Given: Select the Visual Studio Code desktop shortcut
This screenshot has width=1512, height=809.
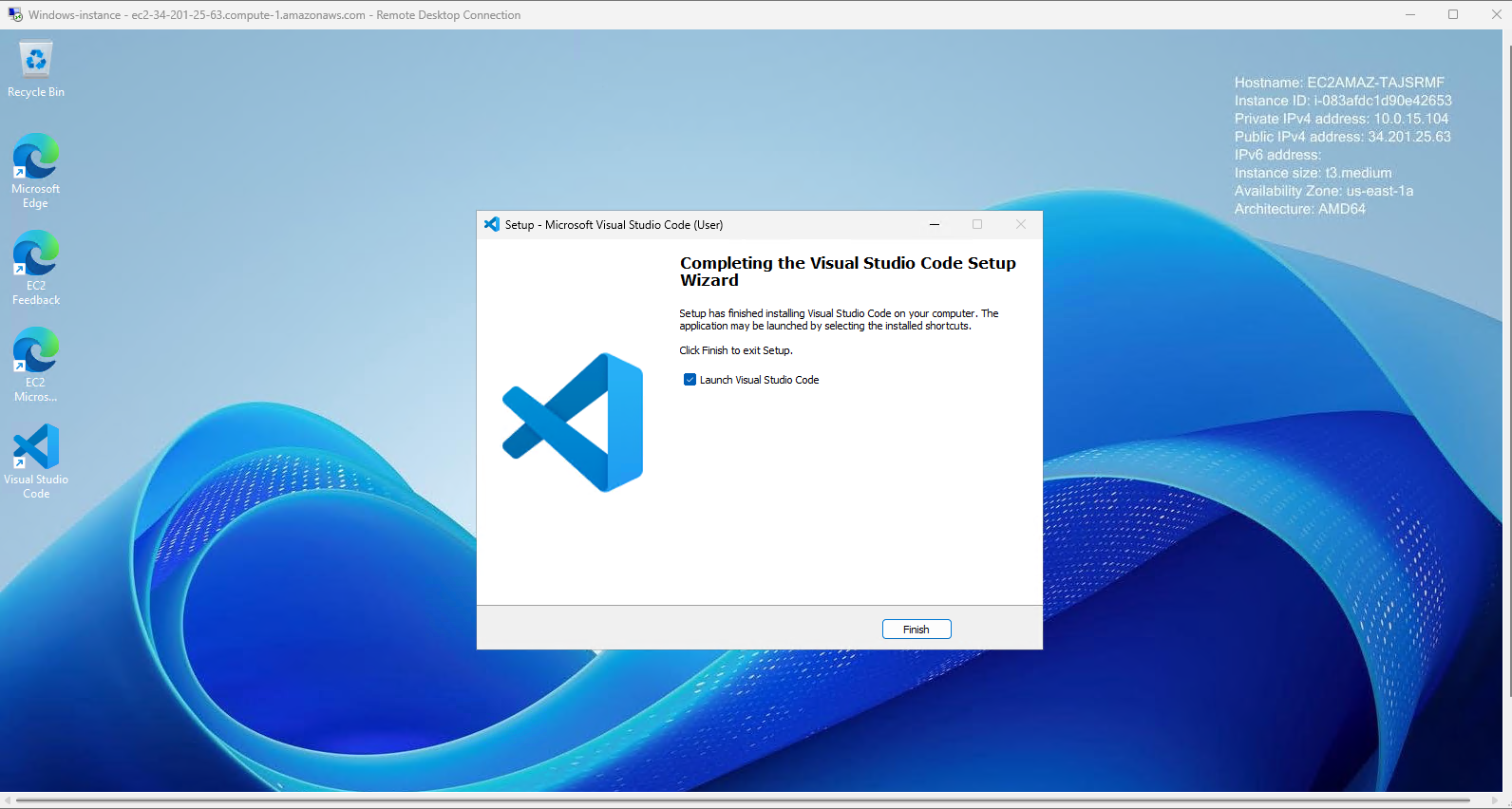Looking at the screenshot, I should tap(36, 461).
